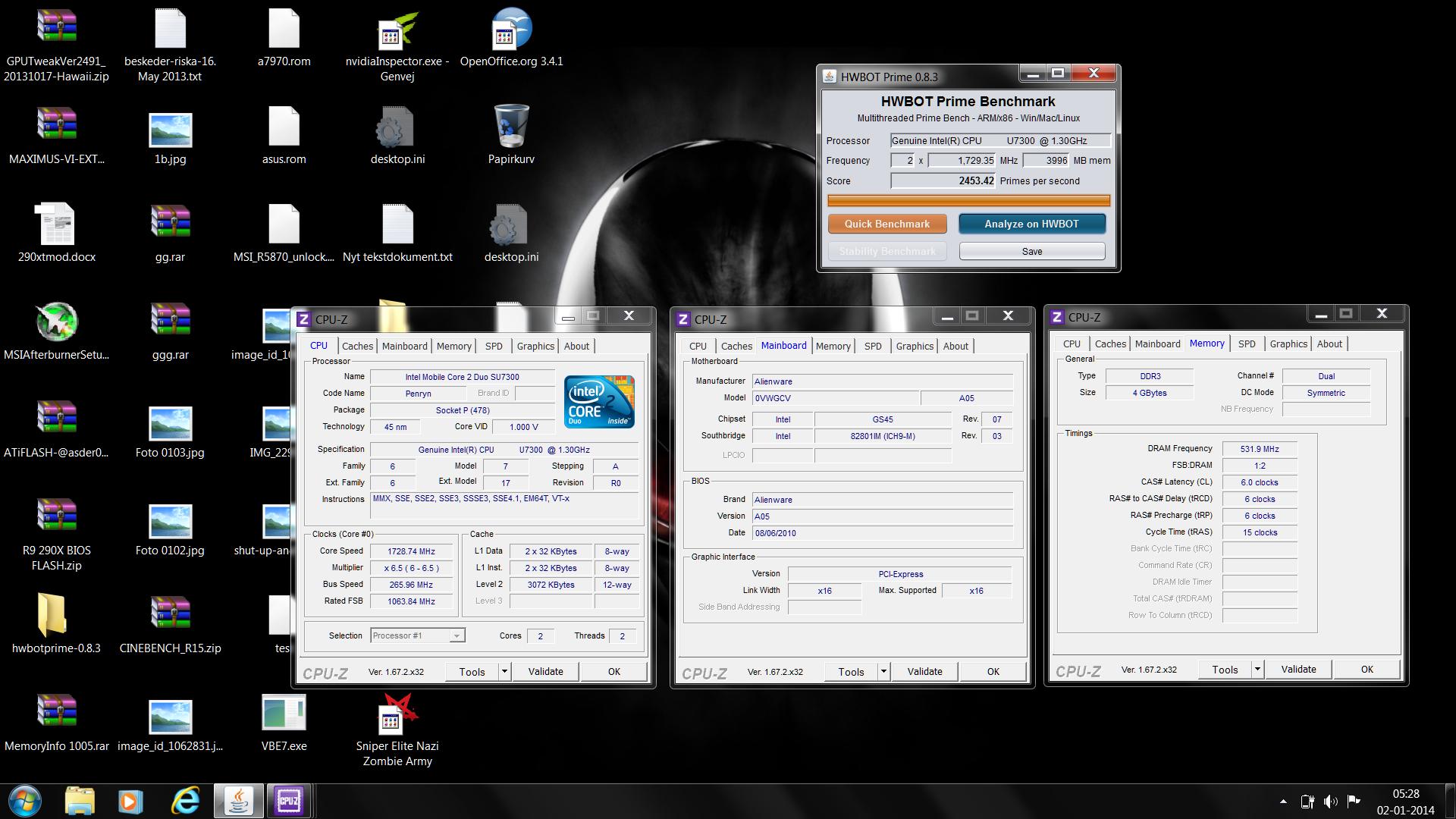Switch to CPU-Z taskbar button
The width and height of the screenshot is (1456, 819).
click(x=288, y=801)
